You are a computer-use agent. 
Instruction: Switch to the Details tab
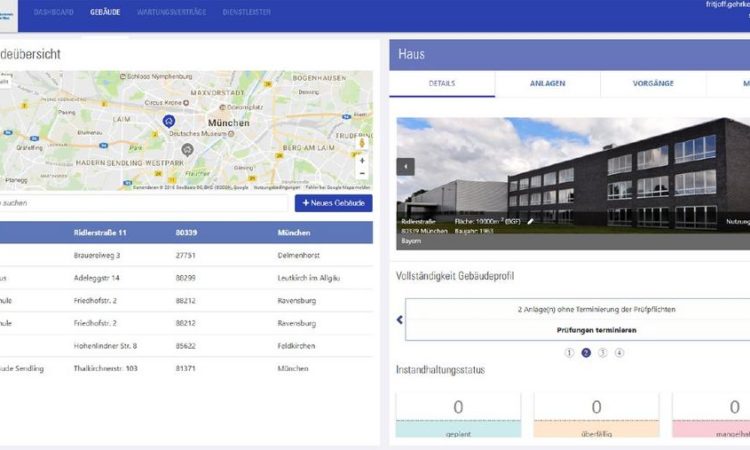click(x=442, y=83)
